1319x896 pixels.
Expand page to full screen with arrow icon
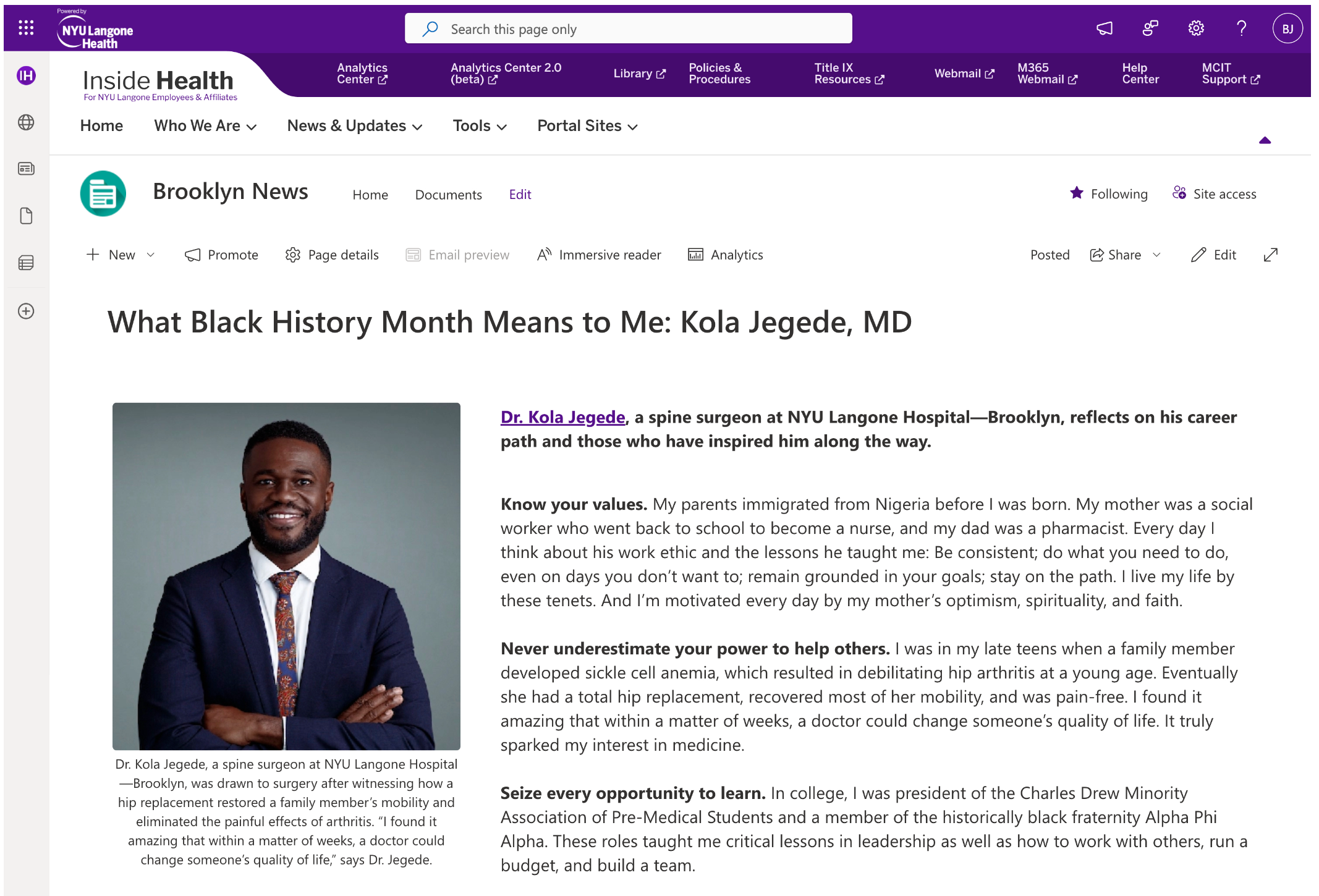click(1270, 255)
